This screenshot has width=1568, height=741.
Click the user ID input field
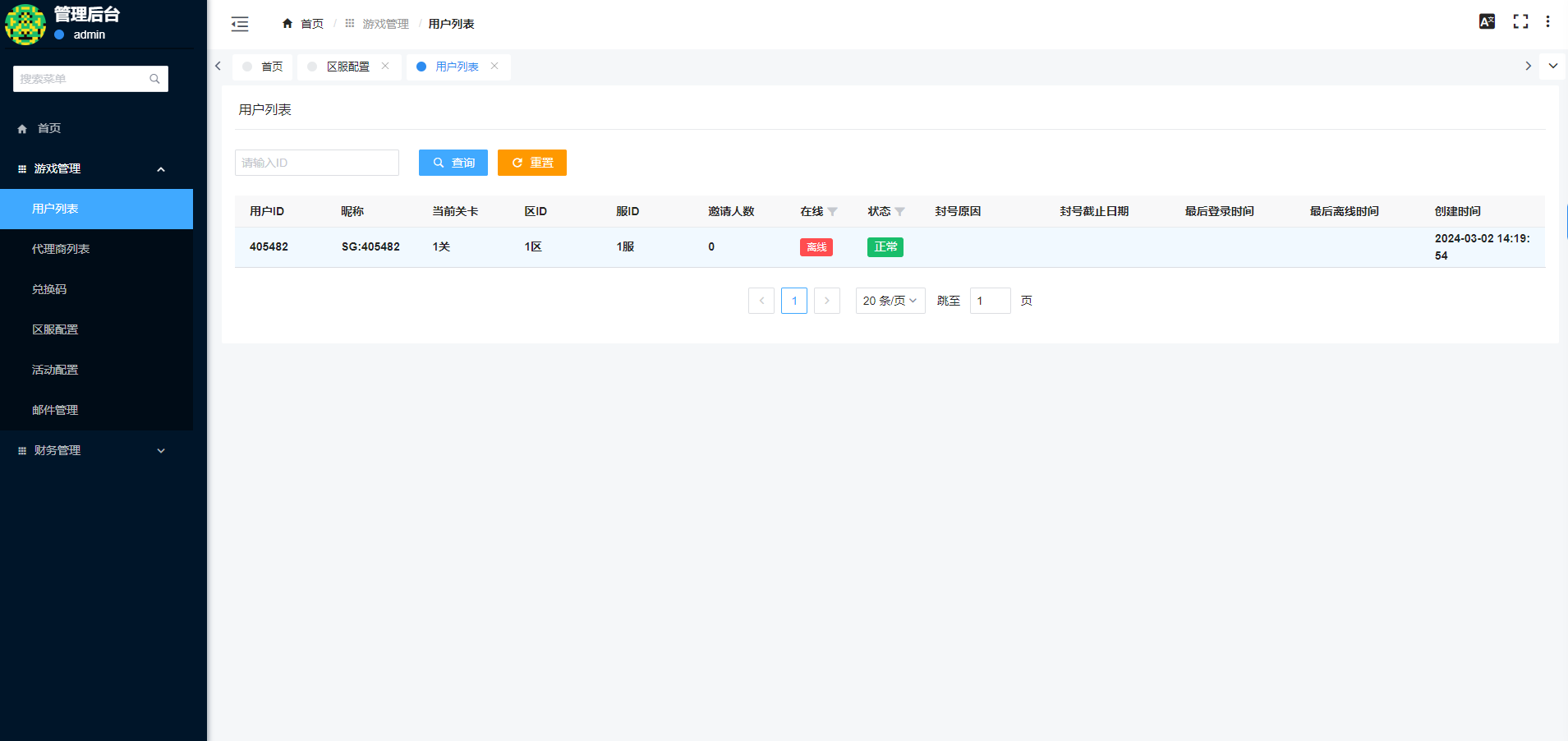[316, 163]
